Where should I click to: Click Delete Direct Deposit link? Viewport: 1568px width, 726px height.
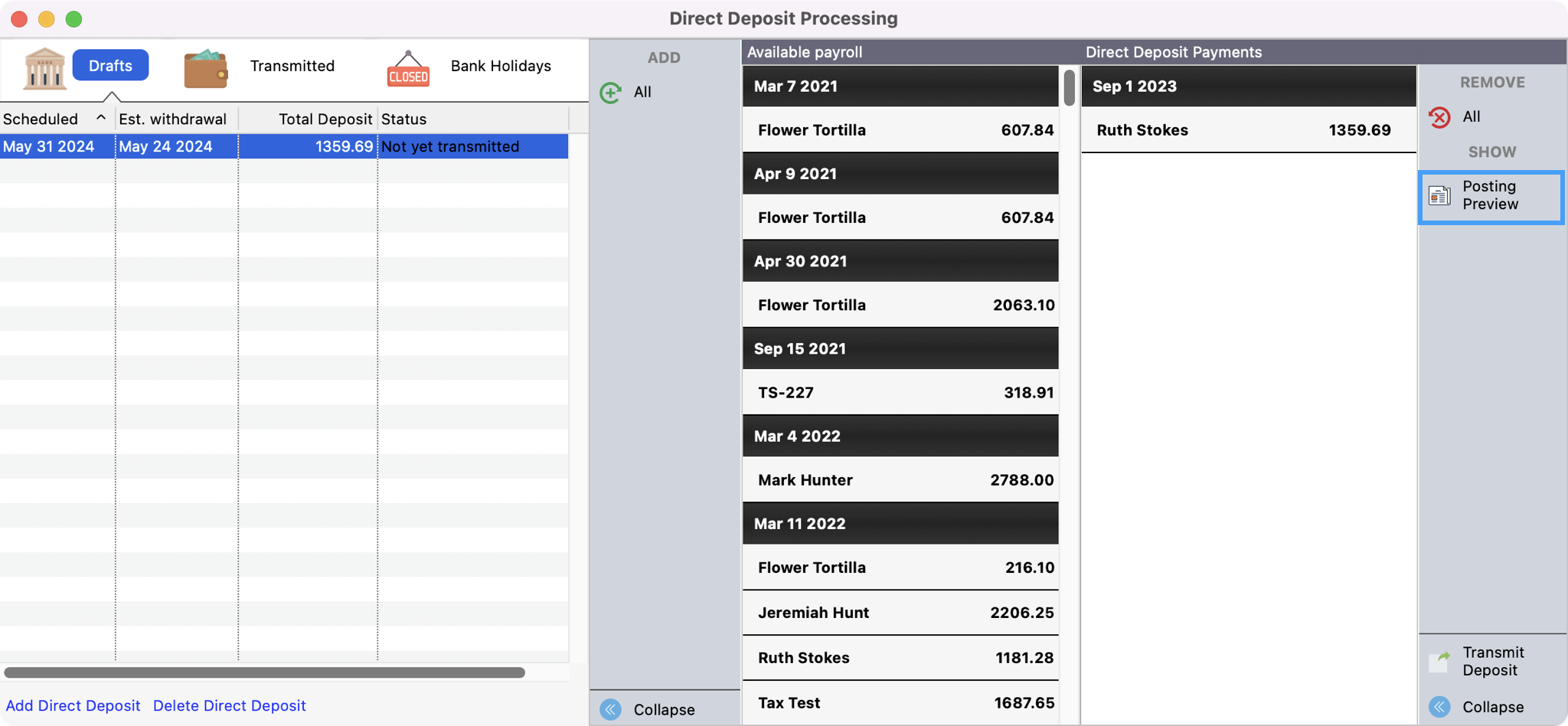[230, 705]
